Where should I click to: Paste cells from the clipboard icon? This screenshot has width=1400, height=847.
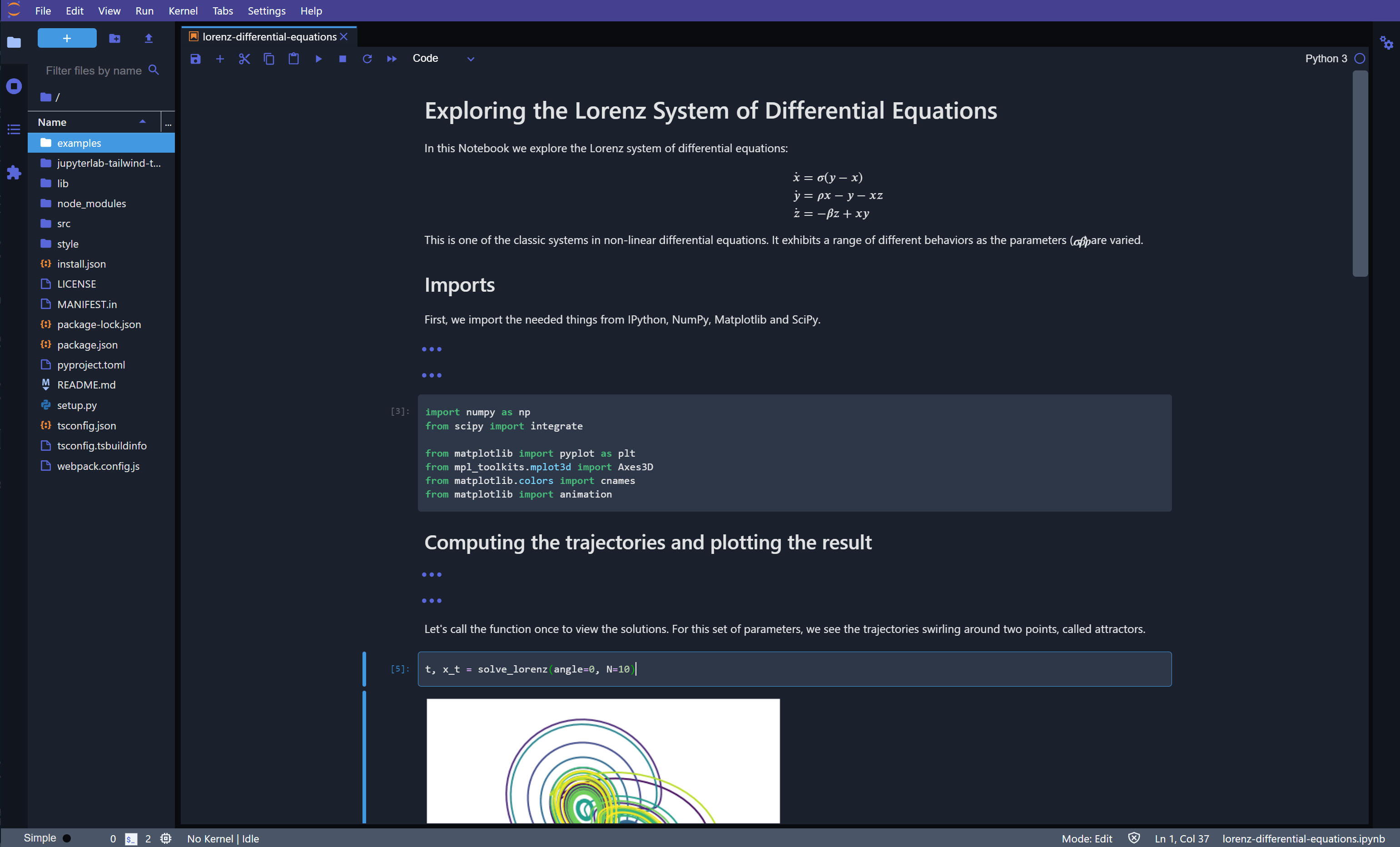tap(293, 59)
